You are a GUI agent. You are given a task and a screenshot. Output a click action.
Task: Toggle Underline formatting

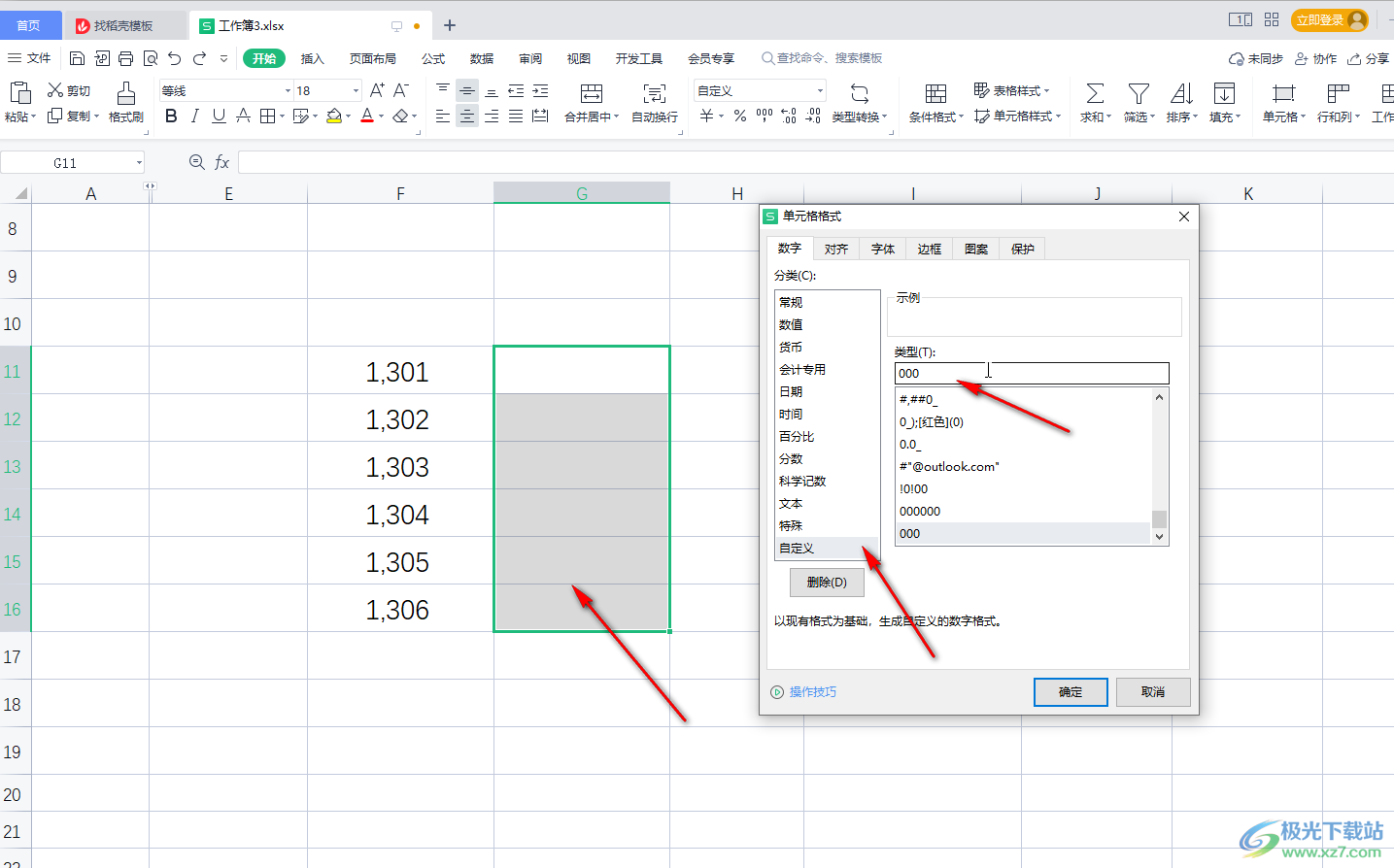point(219,117)
